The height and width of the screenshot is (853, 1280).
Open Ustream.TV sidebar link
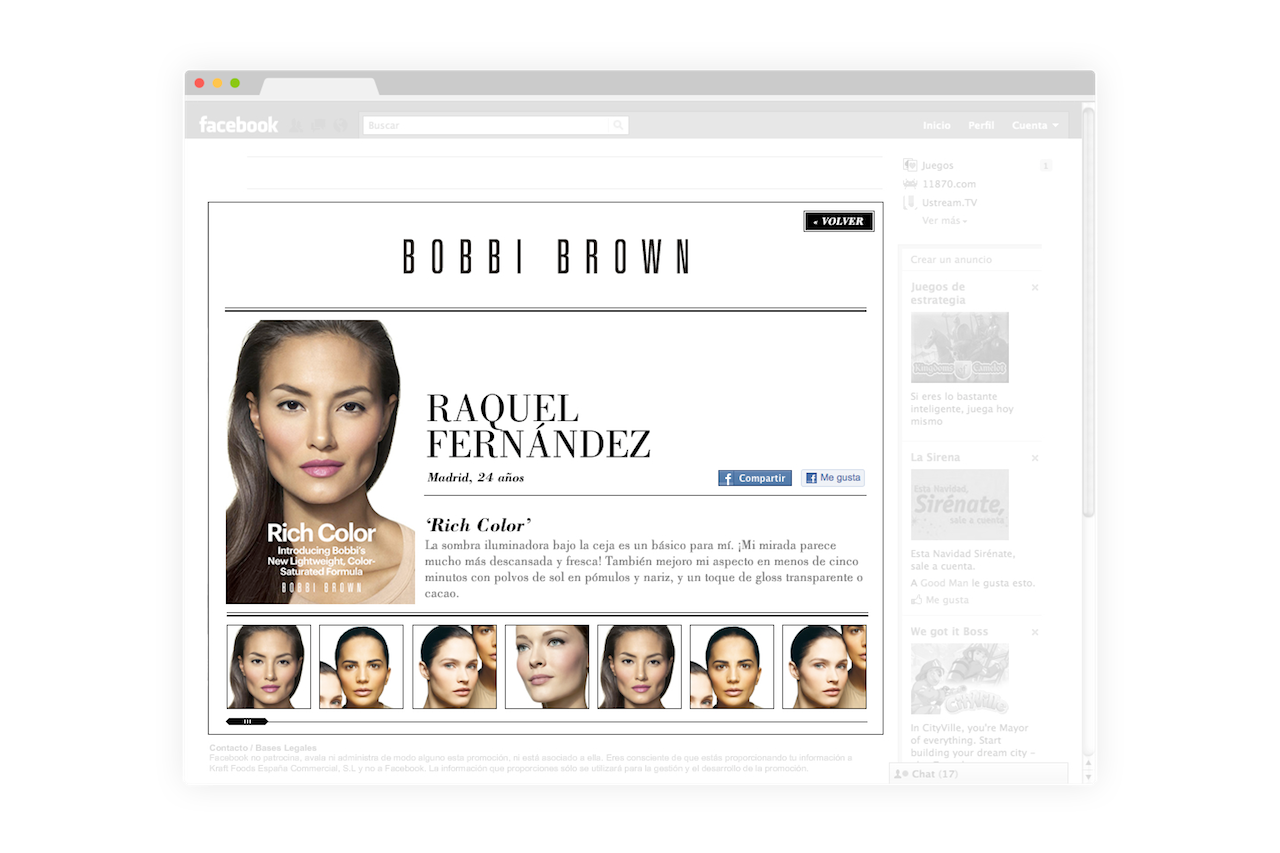tap(950, 203)
